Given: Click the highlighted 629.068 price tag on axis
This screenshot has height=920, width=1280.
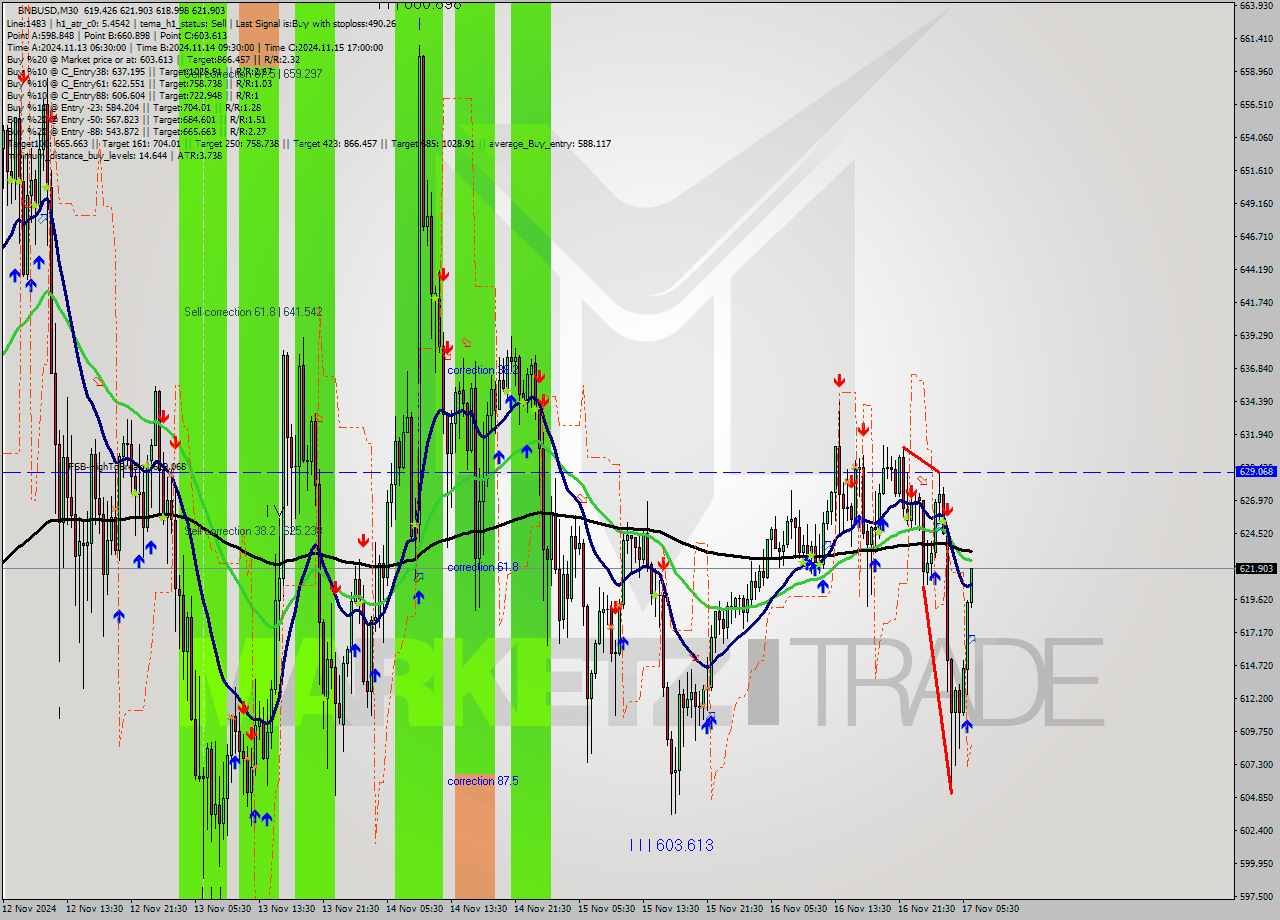Looking at the screenshot, I should click(1256, 471).
